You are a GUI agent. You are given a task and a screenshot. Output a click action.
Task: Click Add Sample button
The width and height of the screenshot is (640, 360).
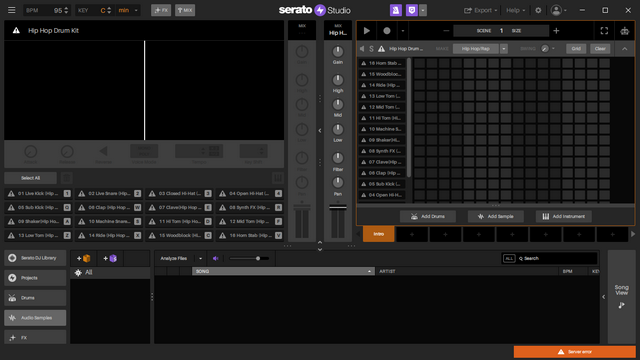tap(496, 216)
